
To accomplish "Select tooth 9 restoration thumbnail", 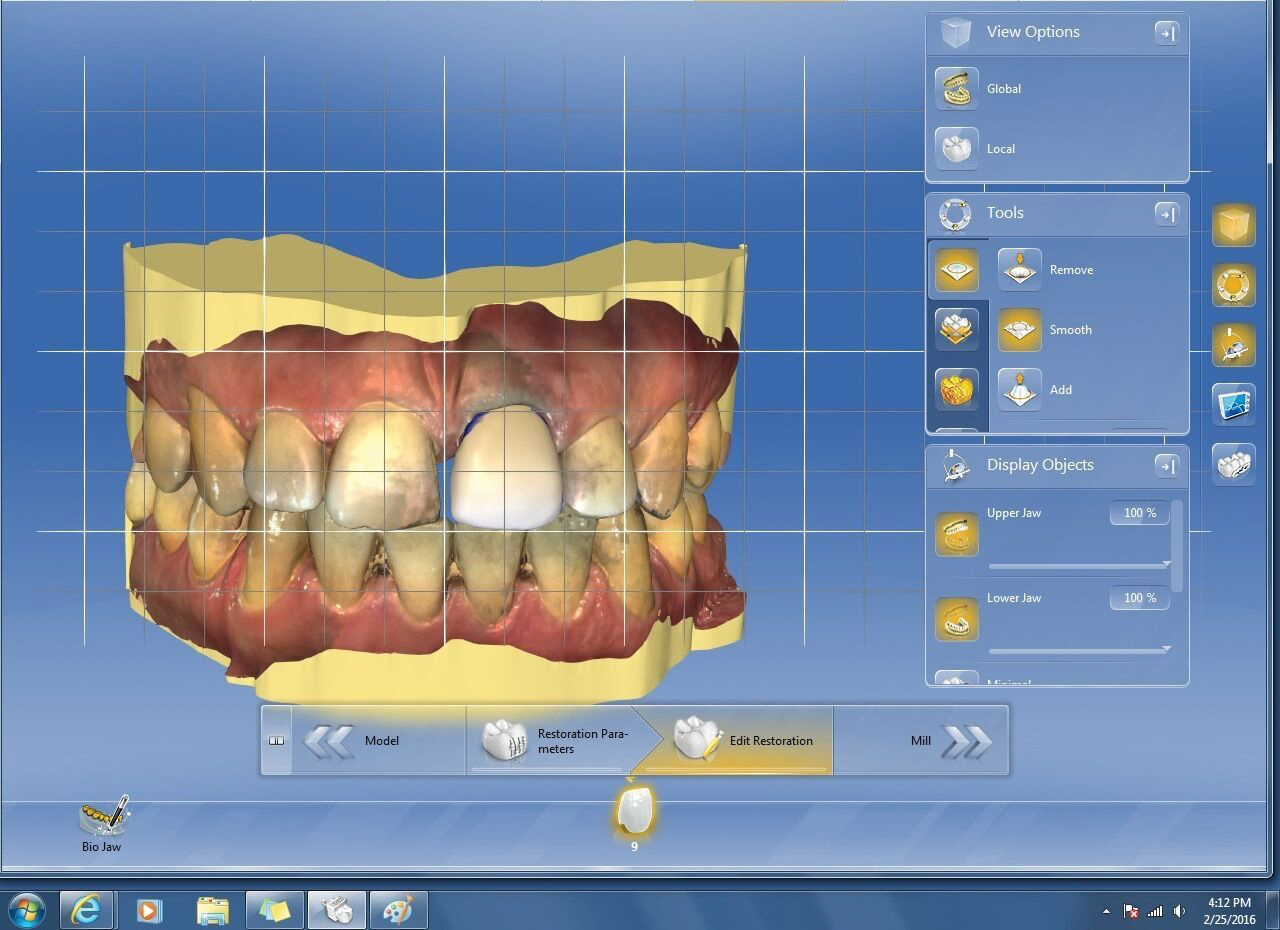I will point(635,811).
